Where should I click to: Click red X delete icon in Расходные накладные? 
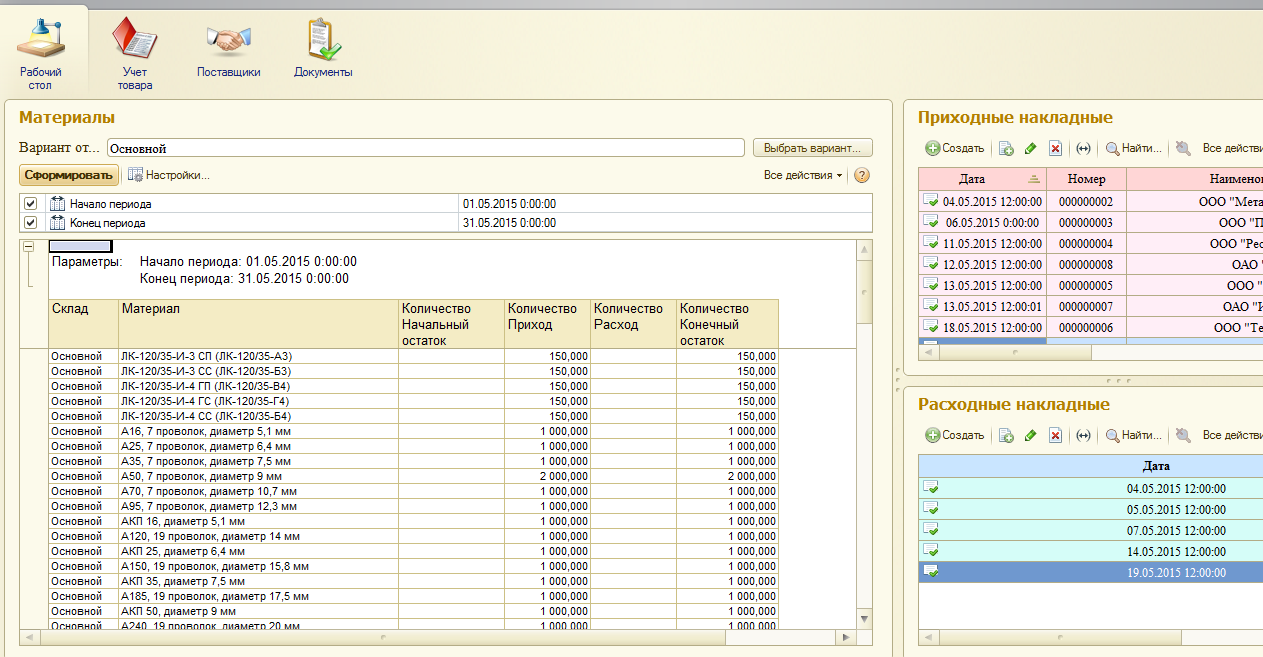tap(1055, 436)
